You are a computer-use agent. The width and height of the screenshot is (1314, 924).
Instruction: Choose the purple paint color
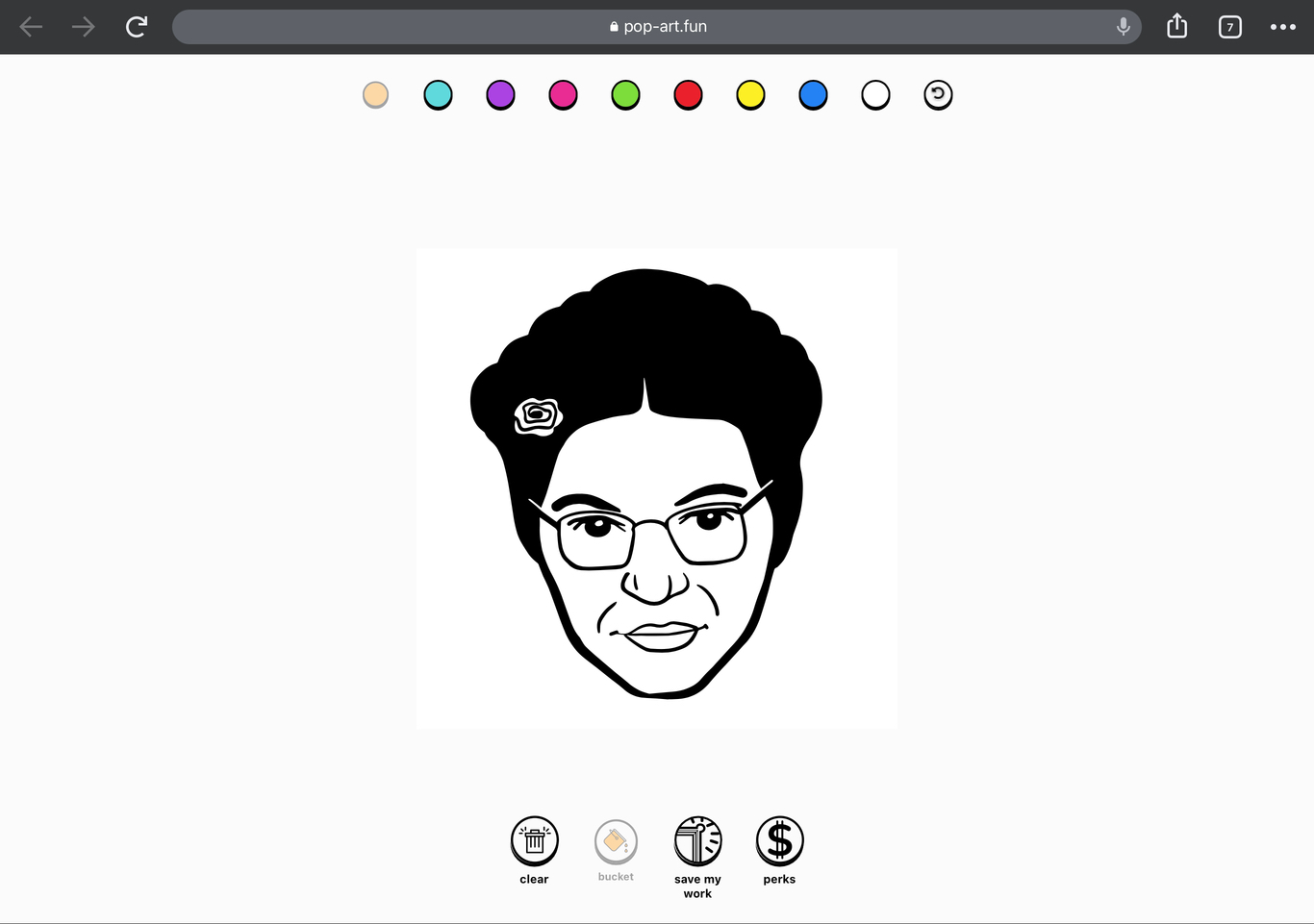coord(500,94)
